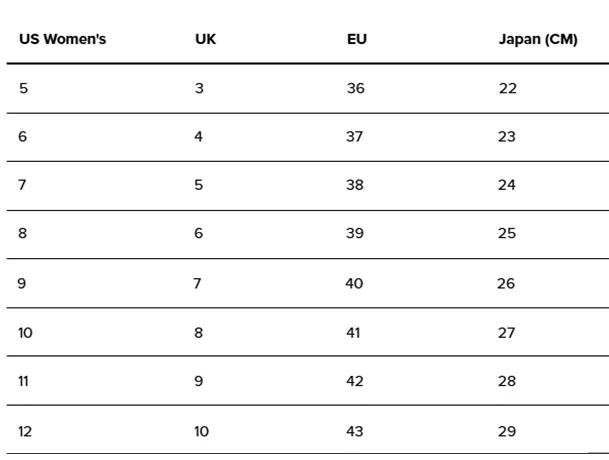Select EU size 39 cell
Image resolution: width=609 pixels, height=460 pixels.
coord(355,234)
